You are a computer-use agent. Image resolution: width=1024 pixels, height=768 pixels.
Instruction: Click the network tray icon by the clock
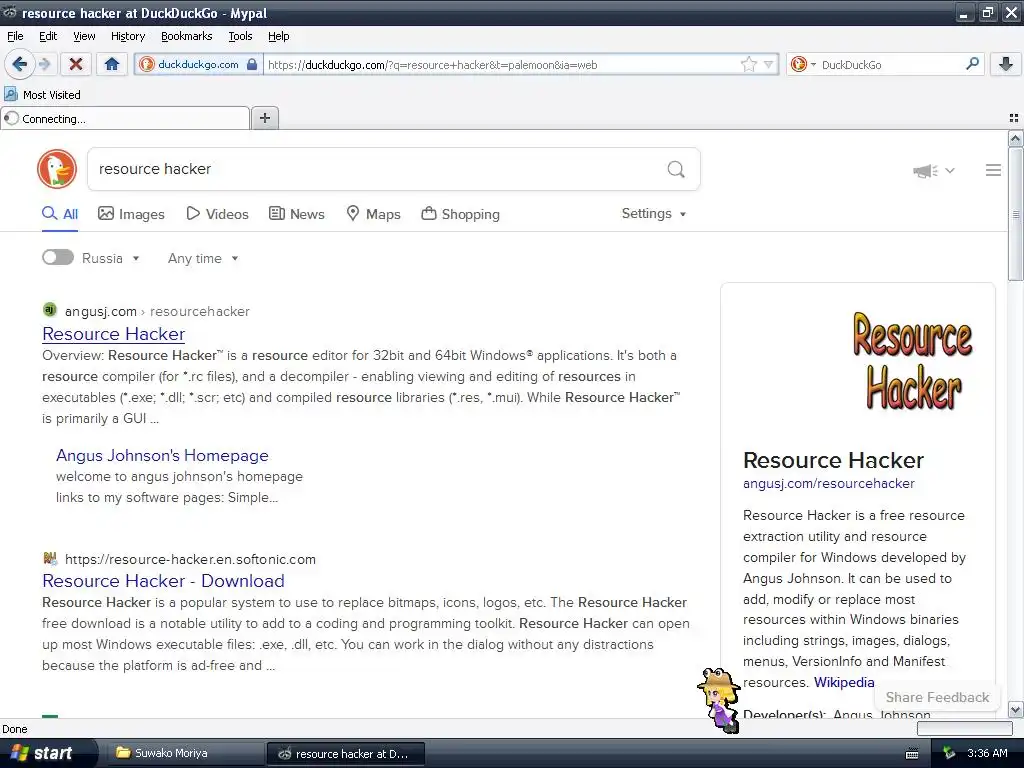point(949,753)
